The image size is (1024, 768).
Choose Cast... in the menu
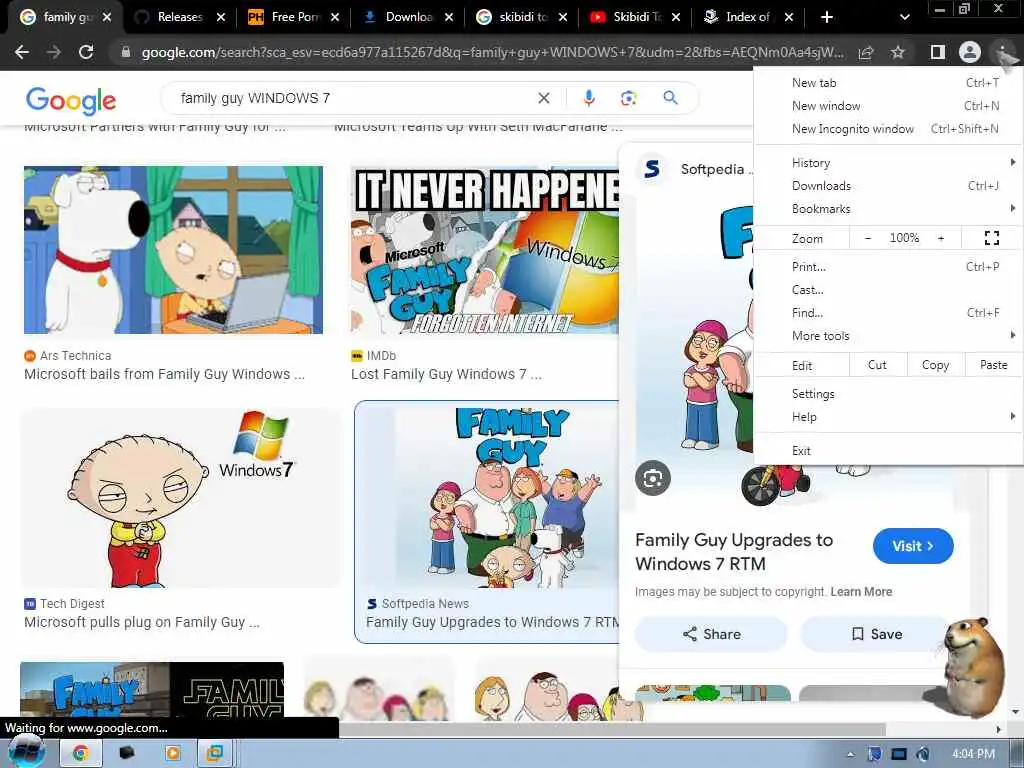tap(888, 289)
